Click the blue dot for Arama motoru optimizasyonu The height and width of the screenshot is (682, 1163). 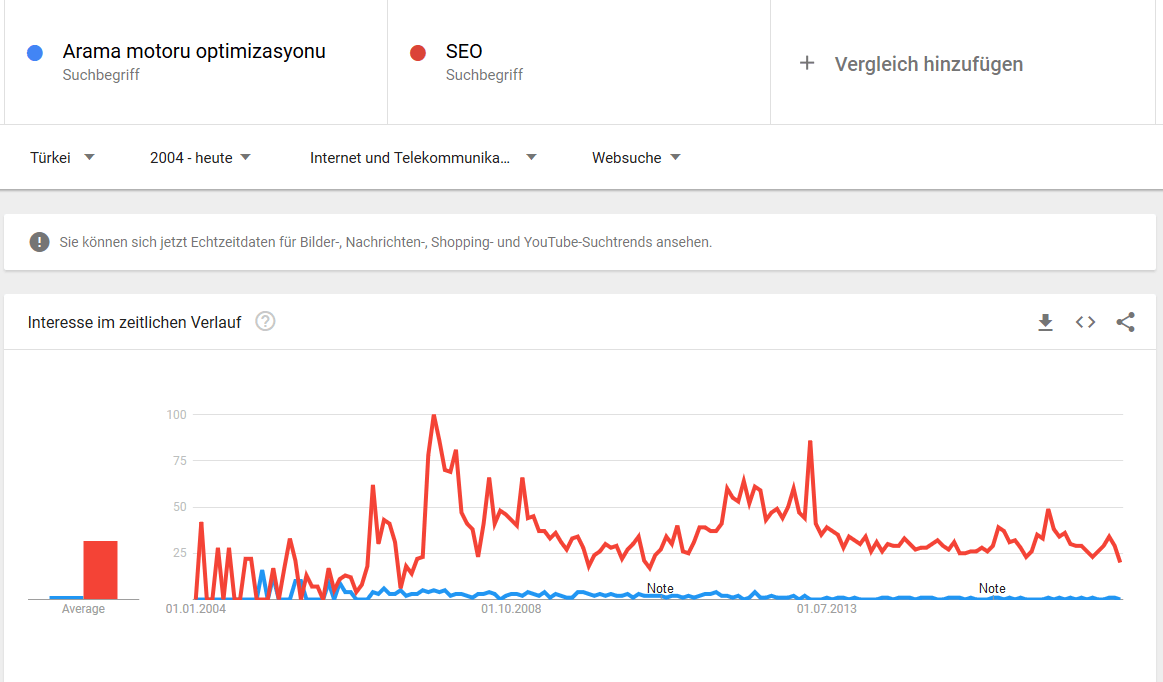(x=35, y=53)
